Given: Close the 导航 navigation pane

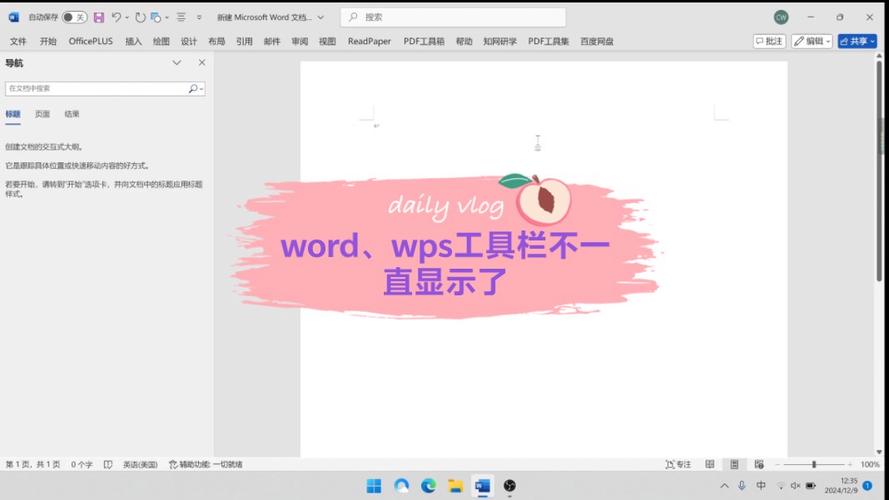Looking at the screenshot, I should point(202,63).
